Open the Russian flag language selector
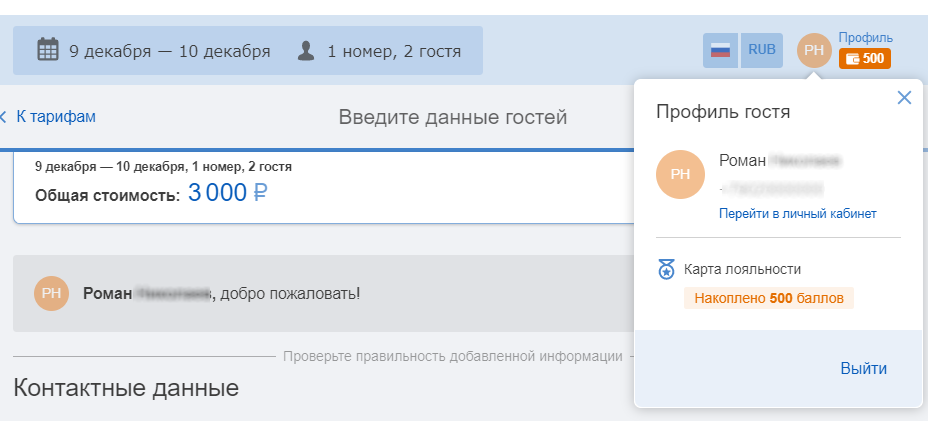This screenshot has height=421, width=928. coord(720,50)
